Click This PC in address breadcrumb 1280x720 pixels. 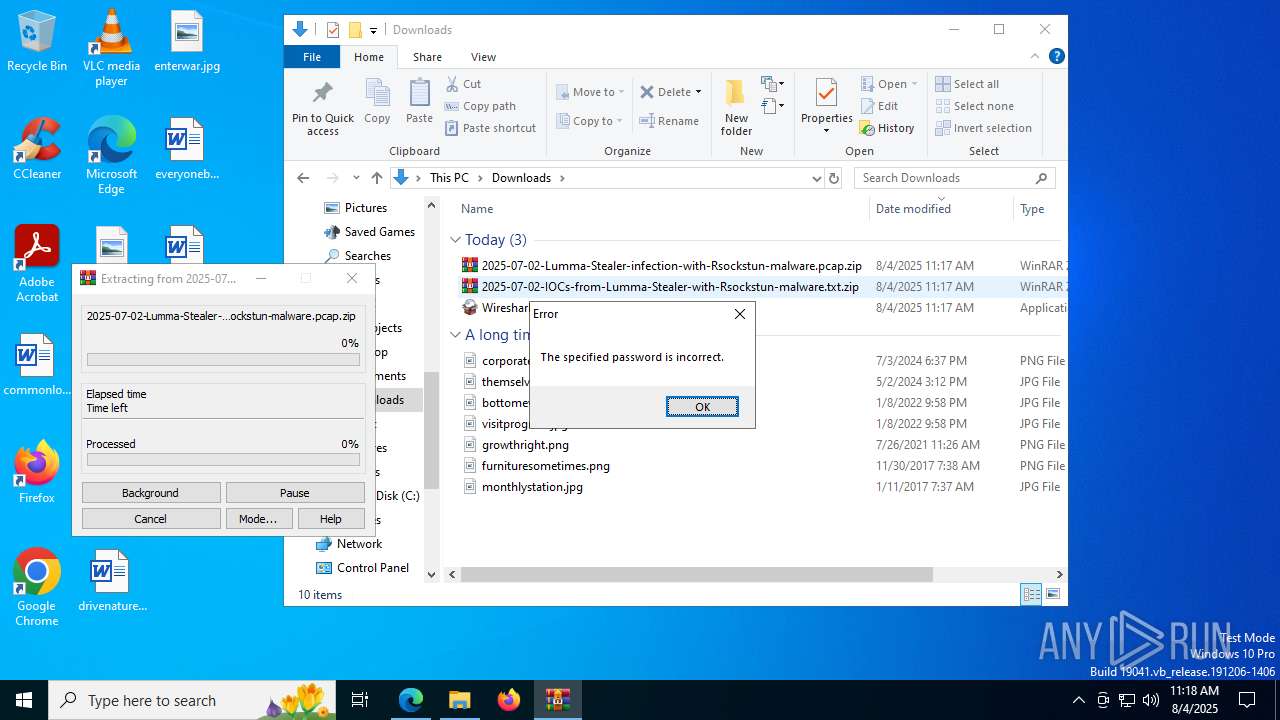pos(449,178)
